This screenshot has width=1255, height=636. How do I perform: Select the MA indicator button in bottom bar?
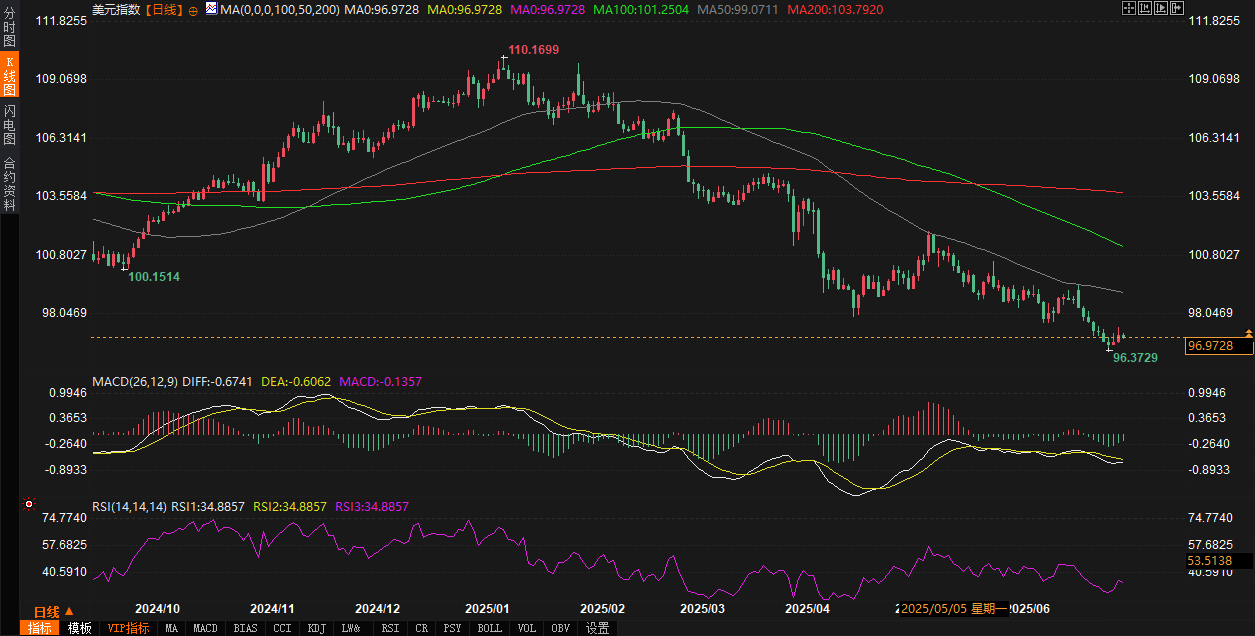coord(171,628)
